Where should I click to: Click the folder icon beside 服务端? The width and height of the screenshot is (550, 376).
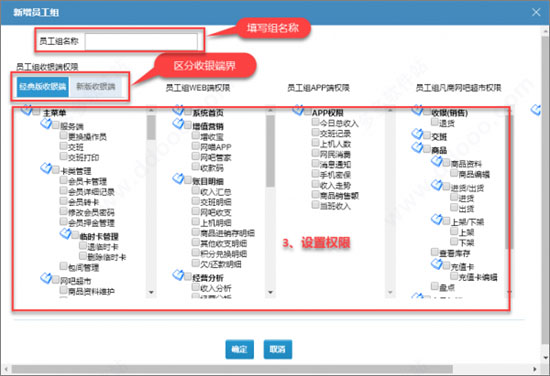coord(46,123)
